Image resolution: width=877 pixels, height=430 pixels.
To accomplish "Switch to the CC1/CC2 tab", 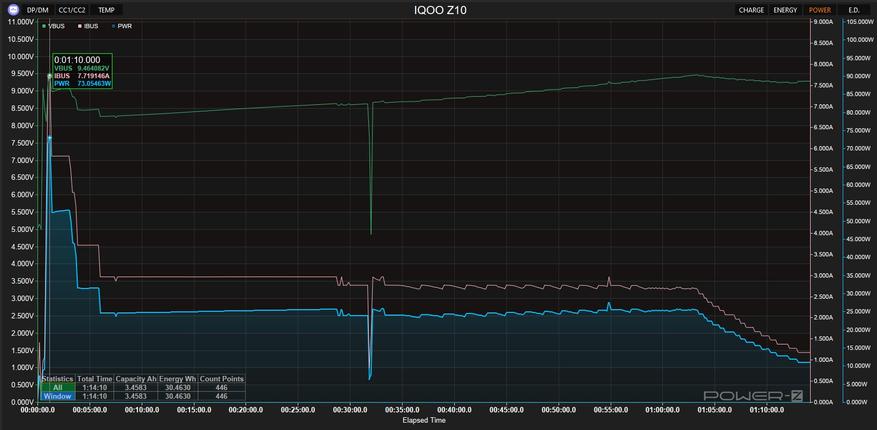I will click(72, 10).
